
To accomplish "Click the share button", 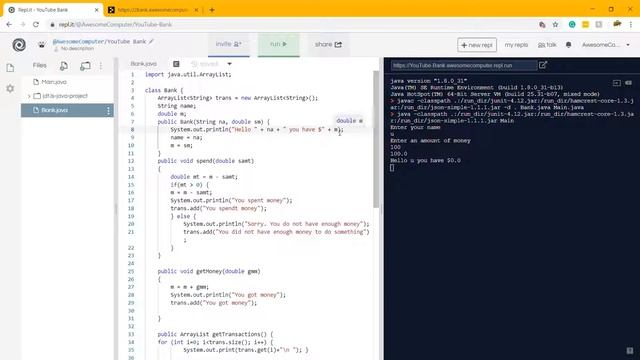I will (x=328, y=44).
